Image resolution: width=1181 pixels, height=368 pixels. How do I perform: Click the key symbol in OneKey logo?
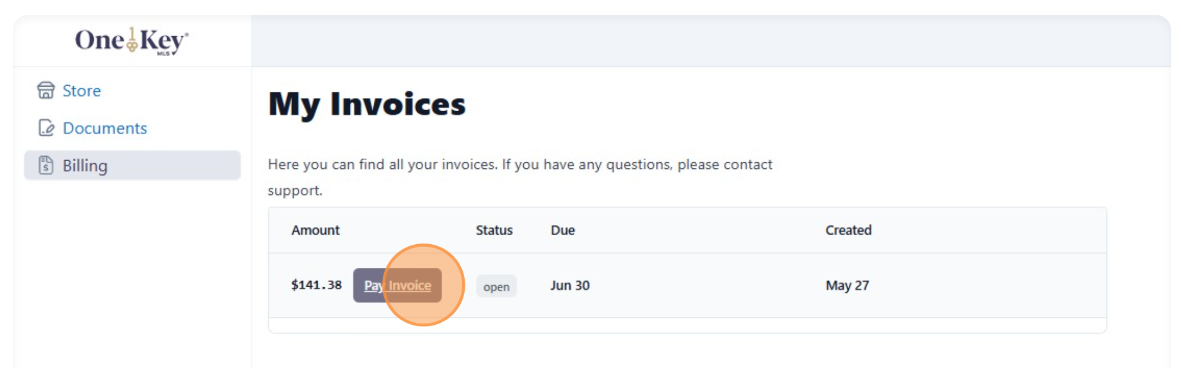point(130,41)
